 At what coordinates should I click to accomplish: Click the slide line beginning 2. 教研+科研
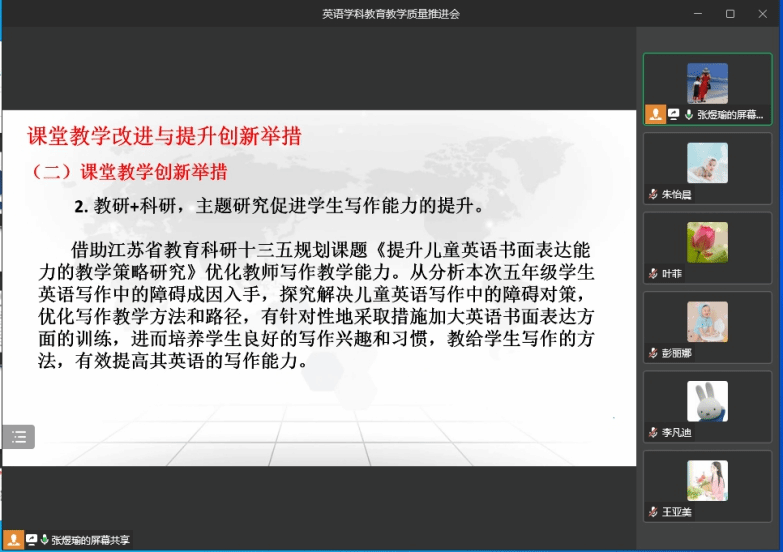coord(280,206)
